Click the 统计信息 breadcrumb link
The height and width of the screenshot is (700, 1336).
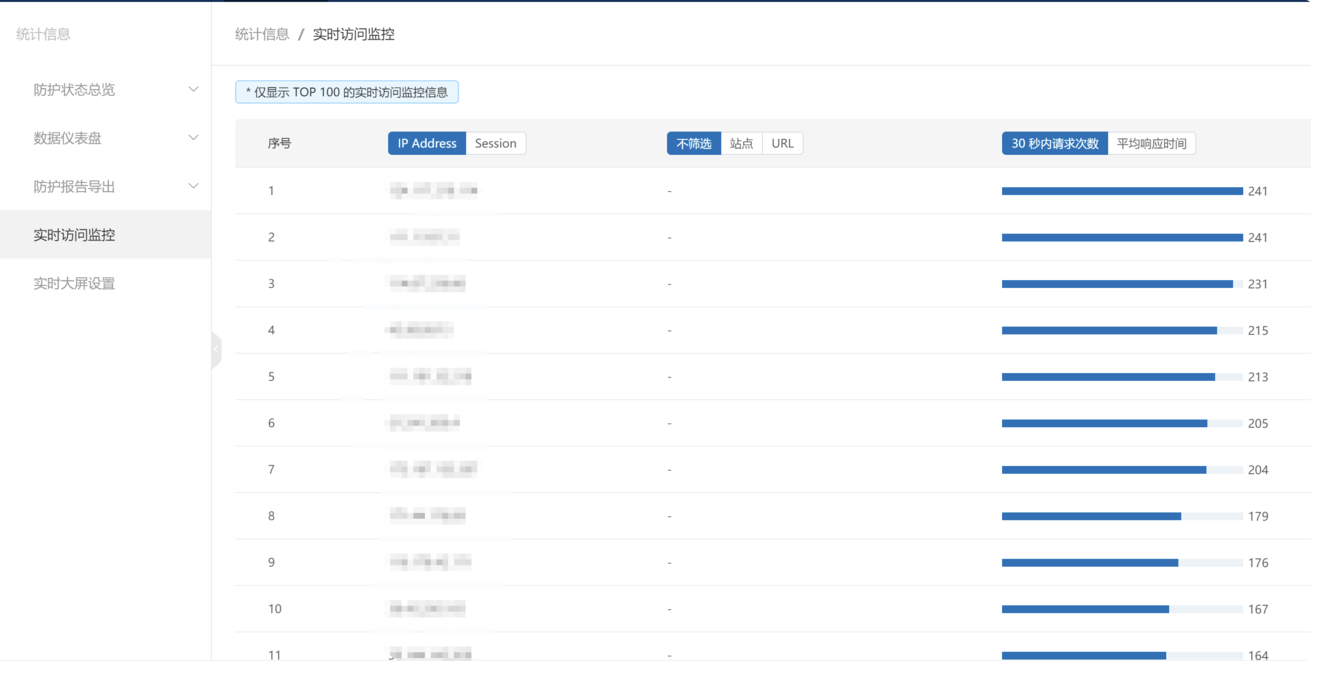point(262,34)
